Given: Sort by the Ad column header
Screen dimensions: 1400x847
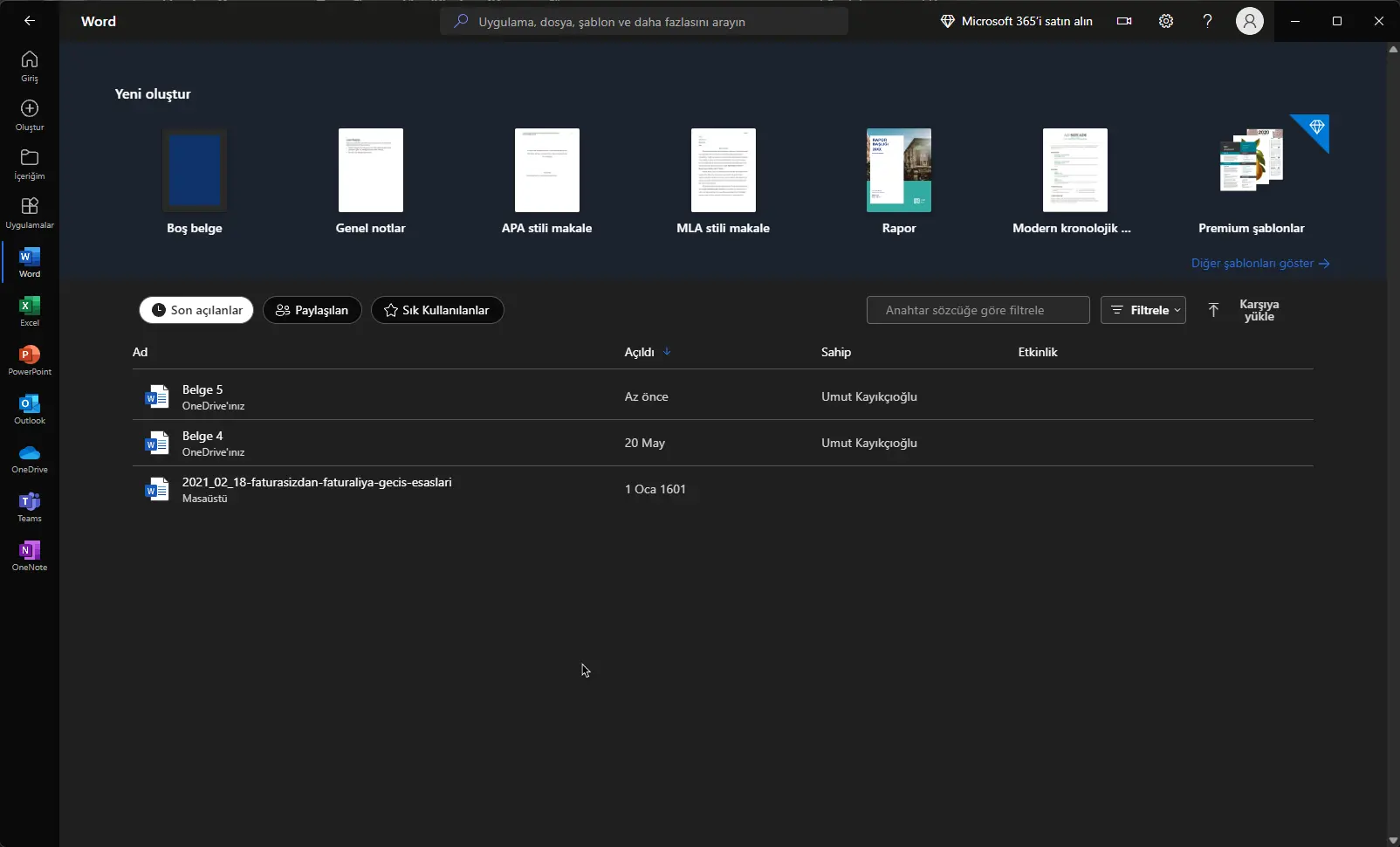Looking at the screenshot, I should tap(140, 352).
